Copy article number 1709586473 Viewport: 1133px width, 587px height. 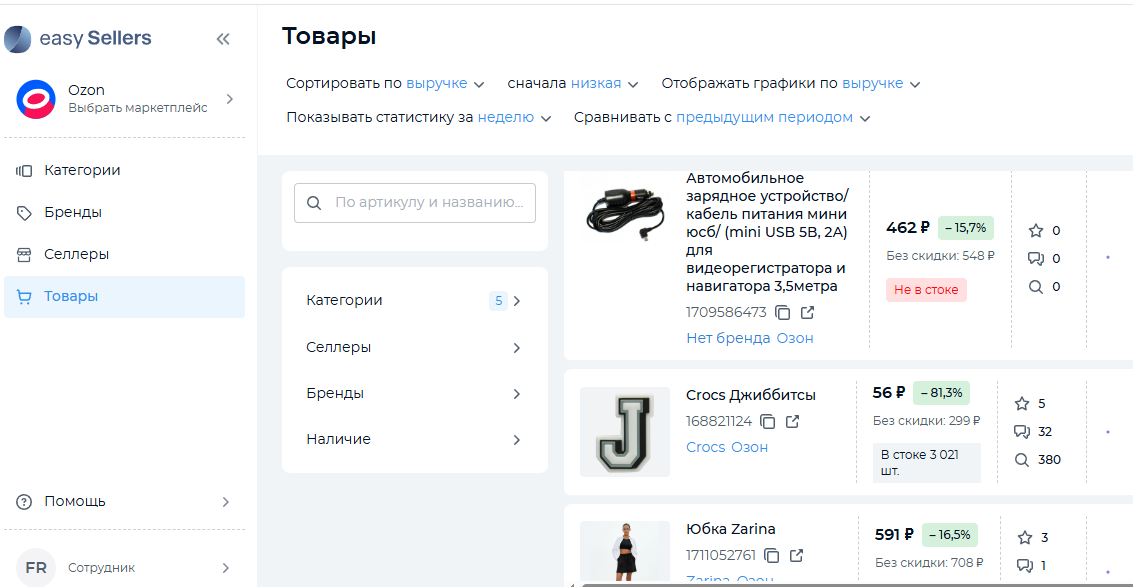[784, 313]
